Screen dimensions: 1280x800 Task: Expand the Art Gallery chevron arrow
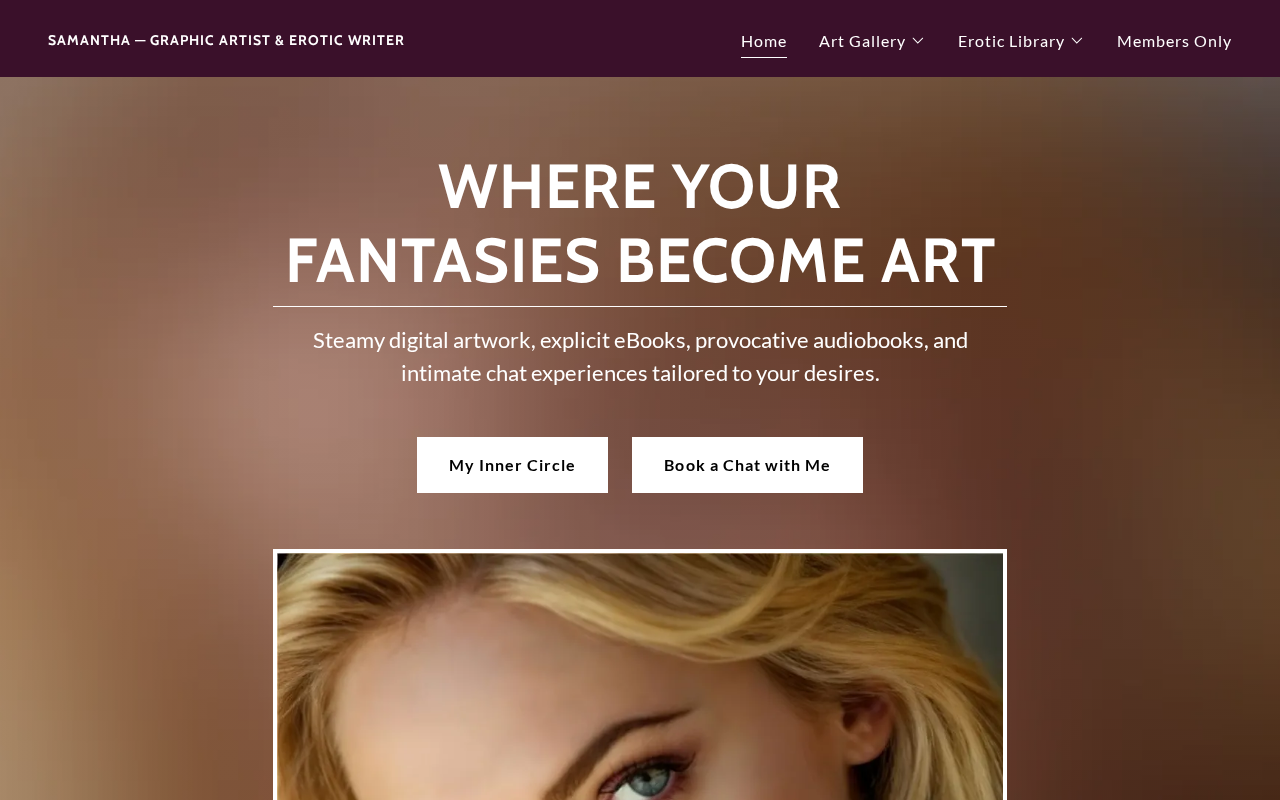(x=918, y=41)
